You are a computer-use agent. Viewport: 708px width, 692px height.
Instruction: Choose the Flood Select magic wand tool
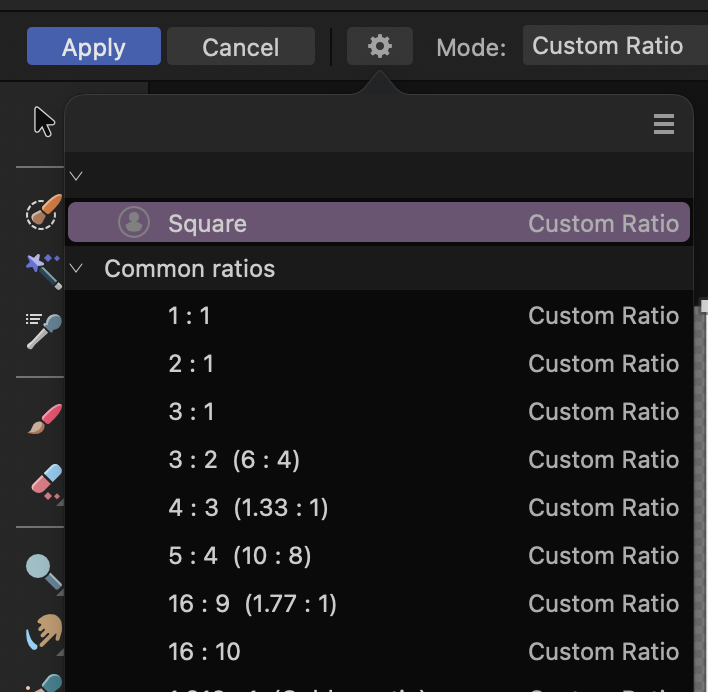point(43,270)
